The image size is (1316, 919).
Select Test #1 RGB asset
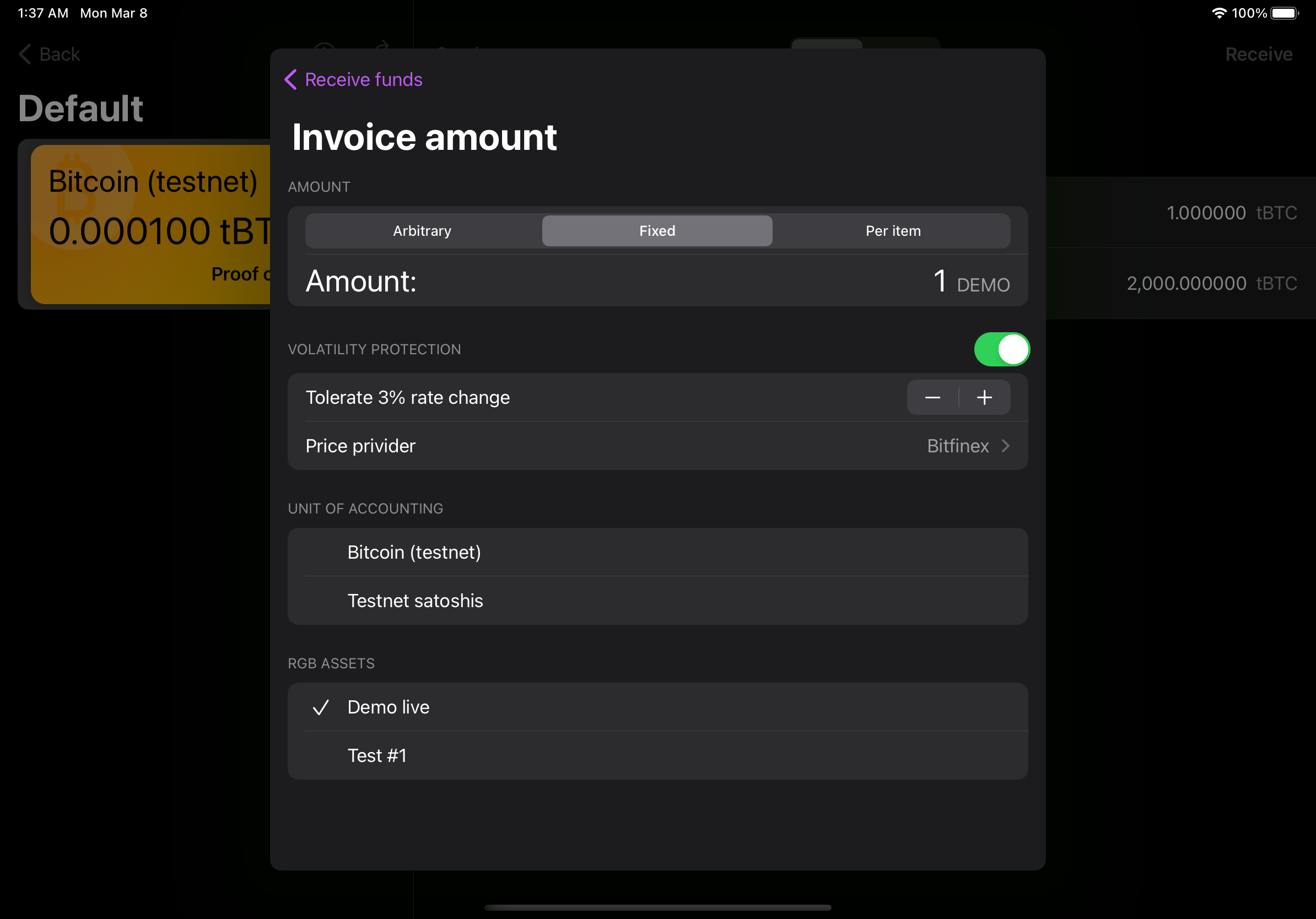[x=658, y=755]
